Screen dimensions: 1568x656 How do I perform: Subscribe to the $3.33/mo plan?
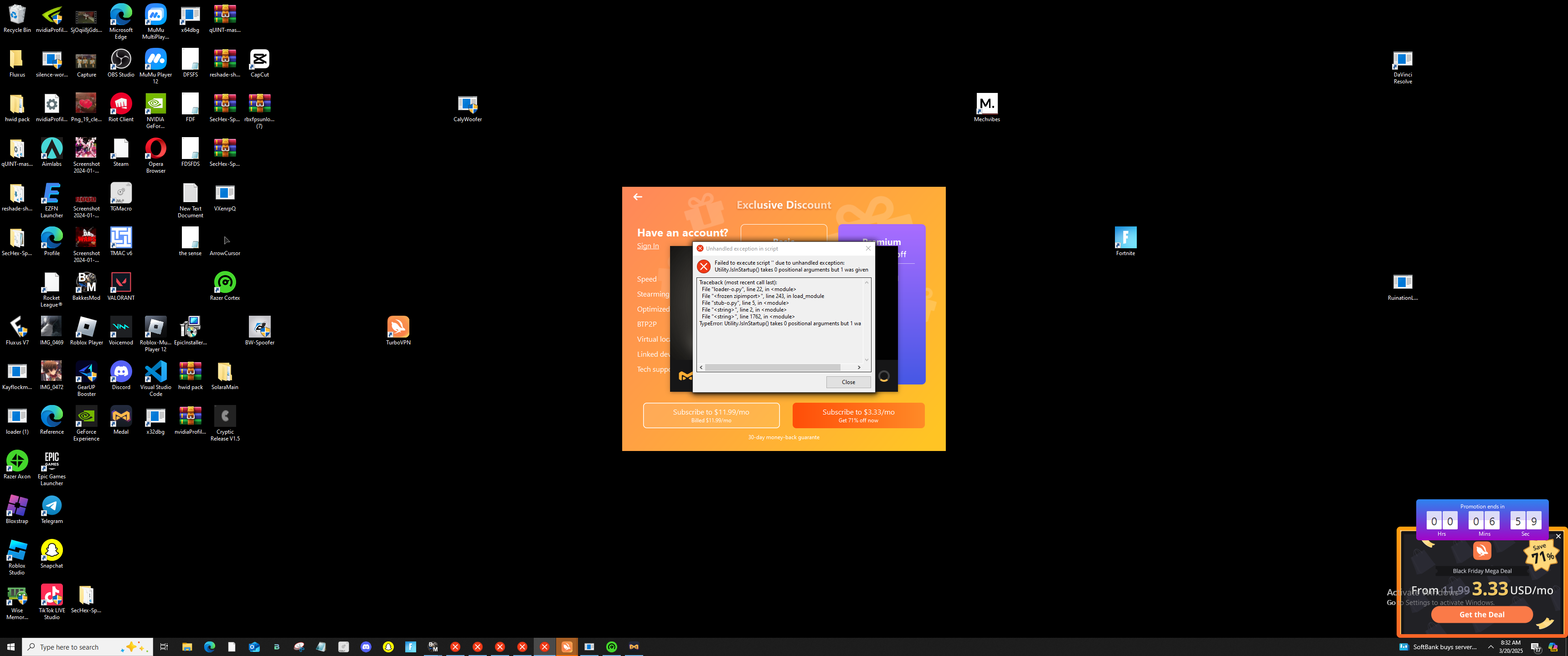(x=858, y=415)
